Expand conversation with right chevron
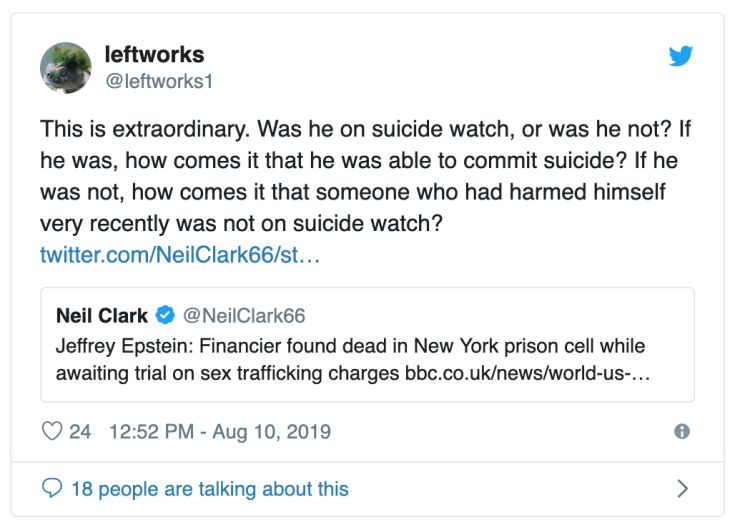Image resolution: width=735 pixels, height=525 pixels. coord(682,489)
